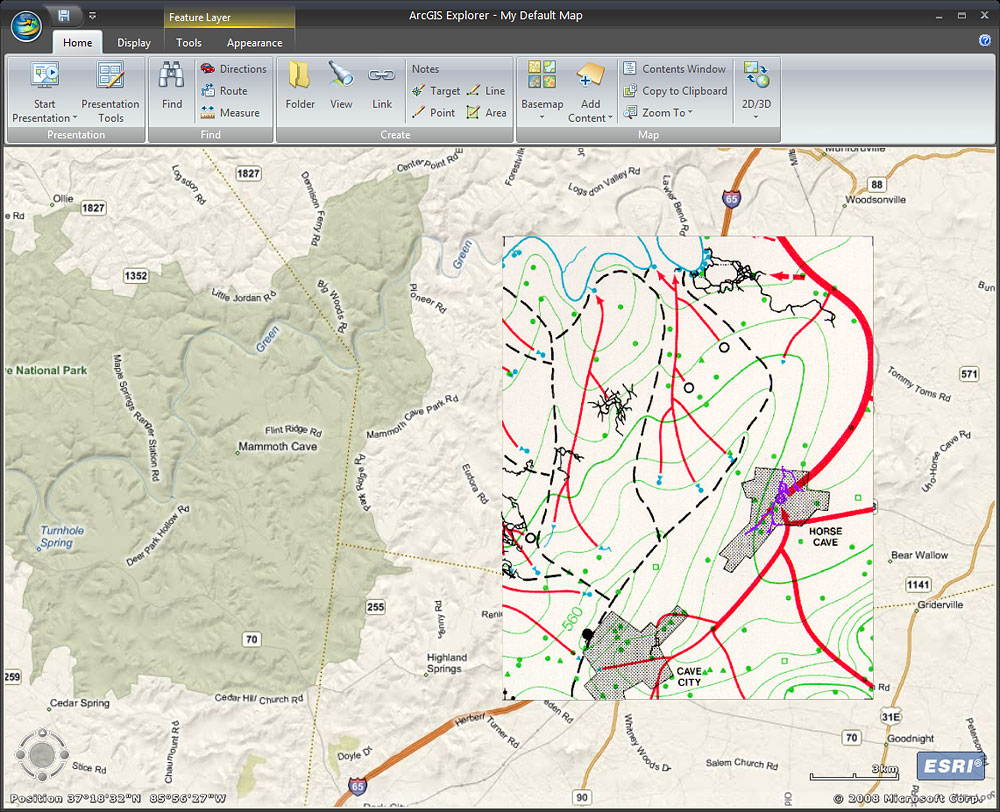Screen dimensions: 1000x812
Task: Click the Notes group label
Action: point(425,69)
